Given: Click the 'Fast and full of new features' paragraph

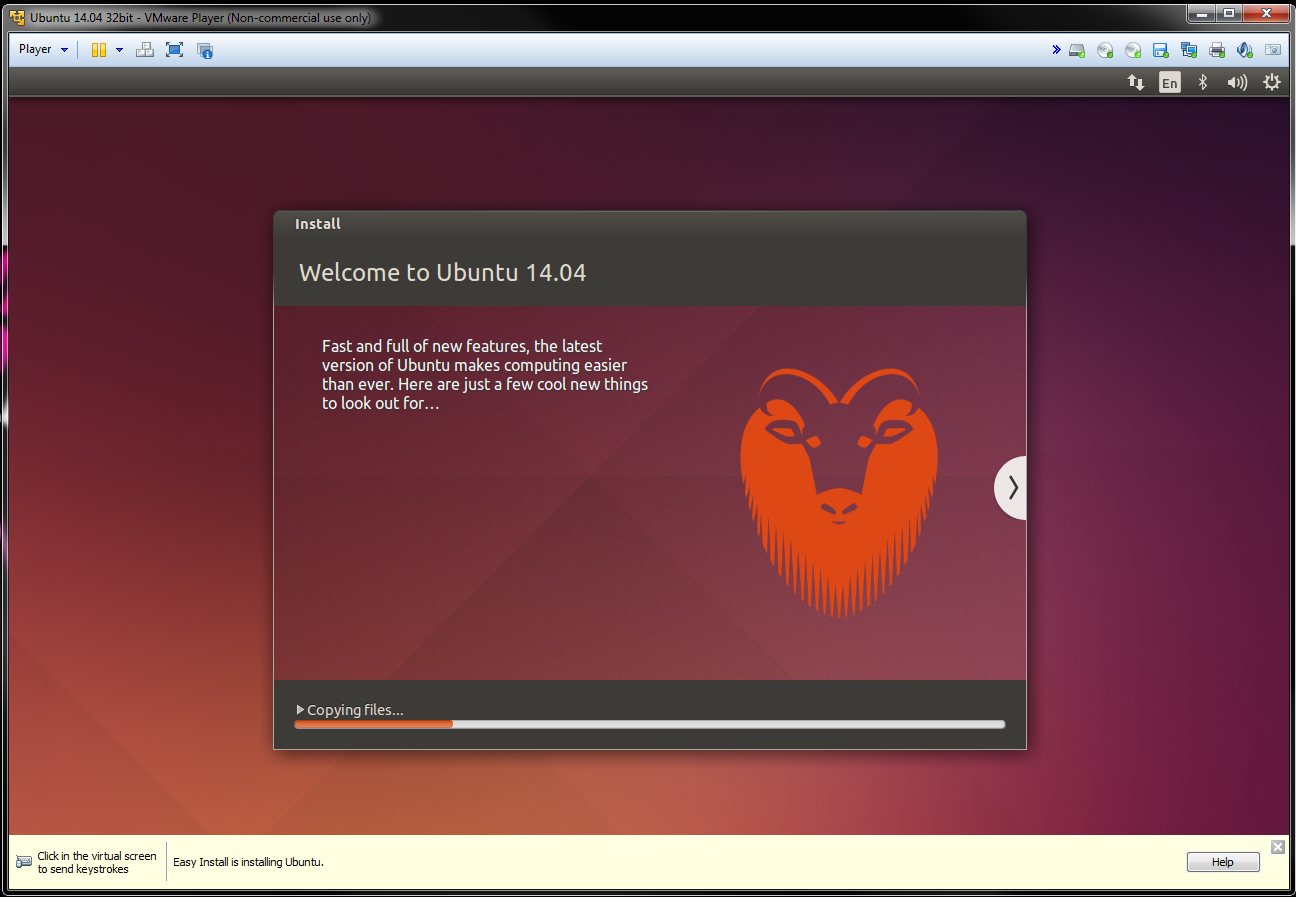Looking at the screenshot, I should coord(485,375).
